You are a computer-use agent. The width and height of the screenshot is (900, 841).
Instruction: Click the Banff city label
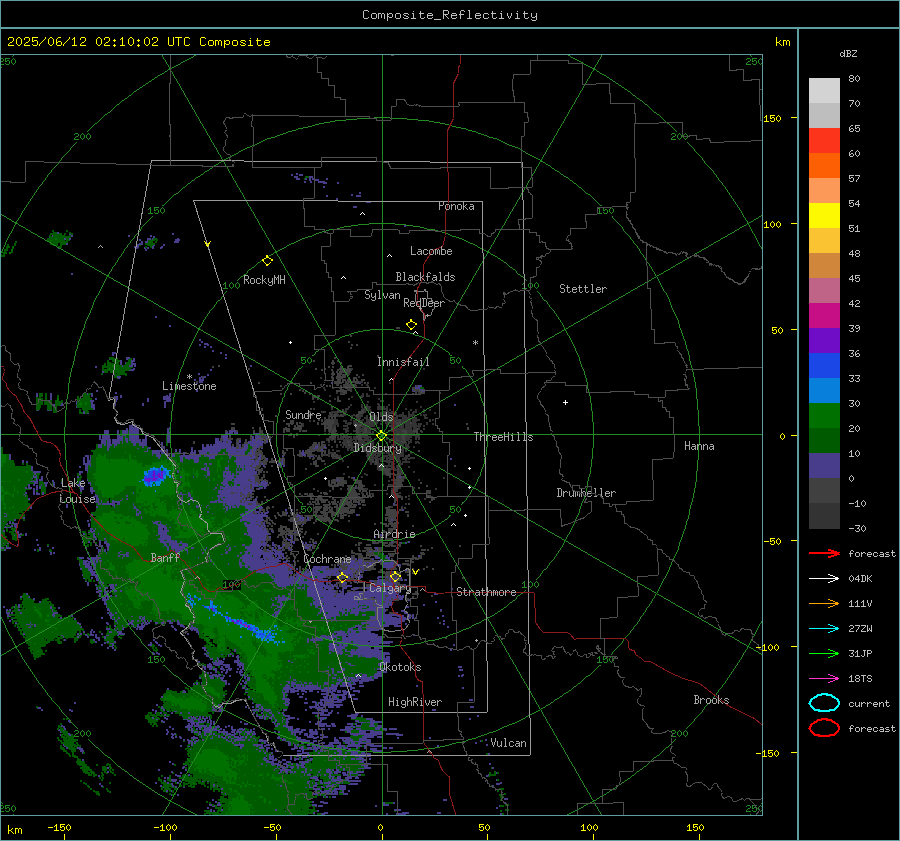point(165,557)
